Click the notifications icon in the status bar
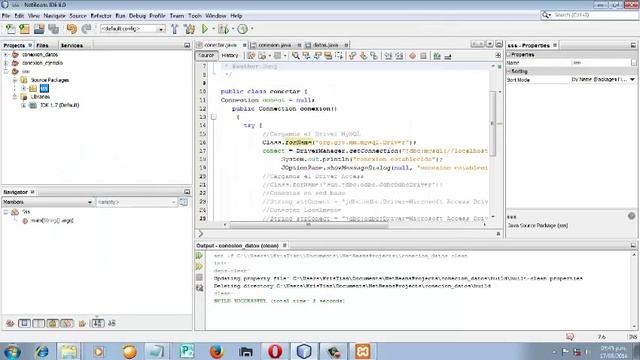This screenshot has height=360, width=640. pyautogui.click(x=570, y=337)
